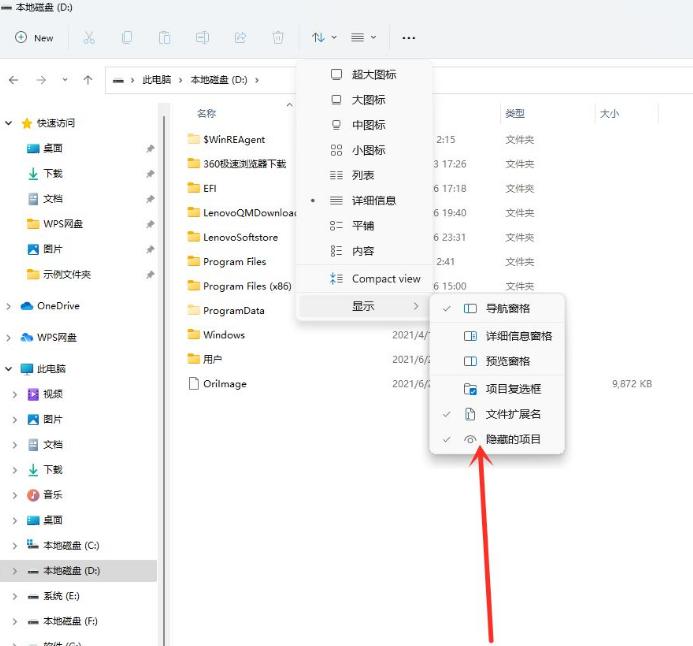The width and height of the screenshot is (693, 646).
Task: Go forward with the right arrow
Action: (x=41, y=80)
